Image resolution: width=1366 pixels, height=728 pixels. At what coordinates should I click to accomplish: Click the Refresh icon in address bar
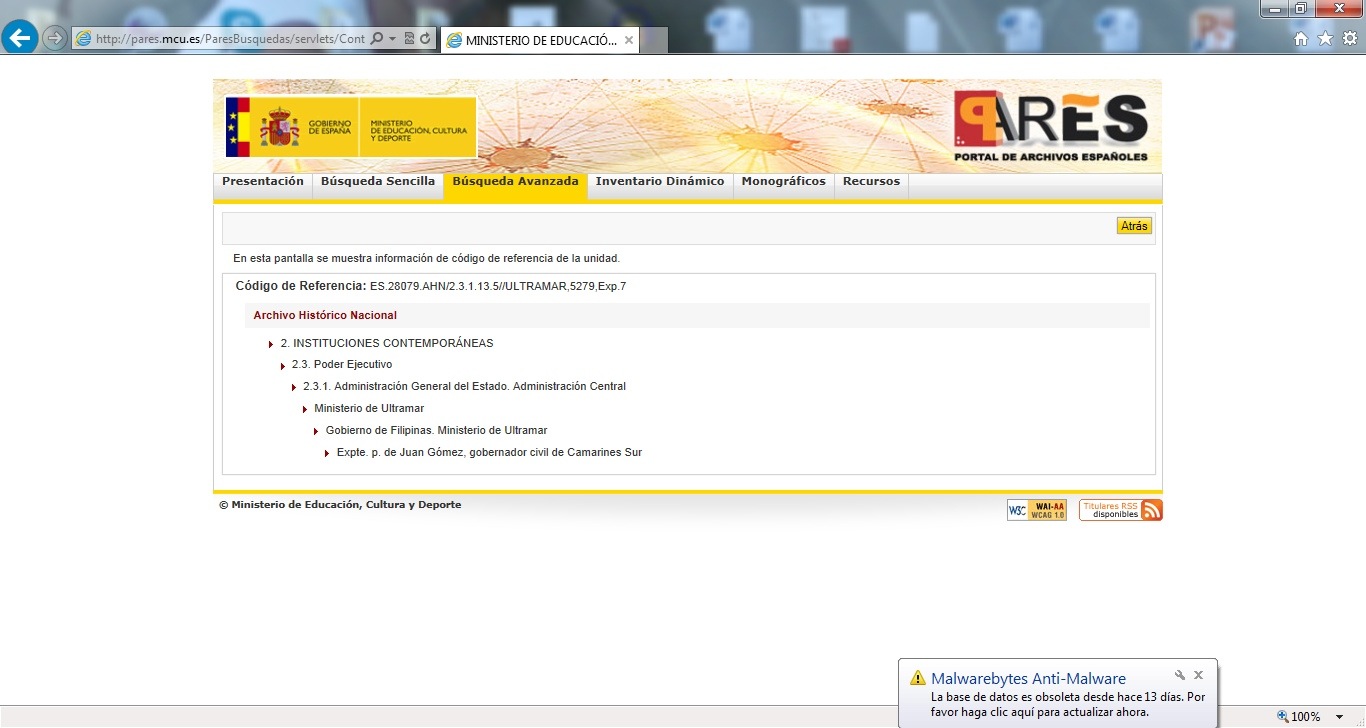click(x=426, y=39)
